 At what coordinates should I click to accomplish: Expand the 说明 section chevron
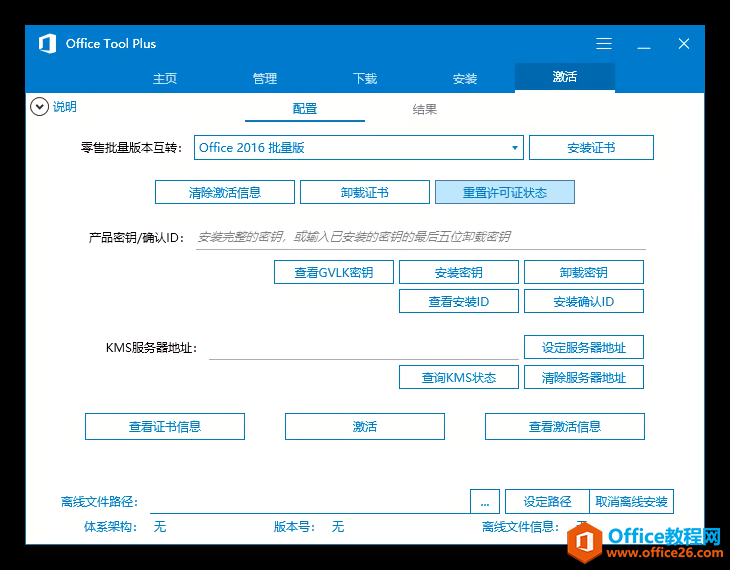click(40, 107)
